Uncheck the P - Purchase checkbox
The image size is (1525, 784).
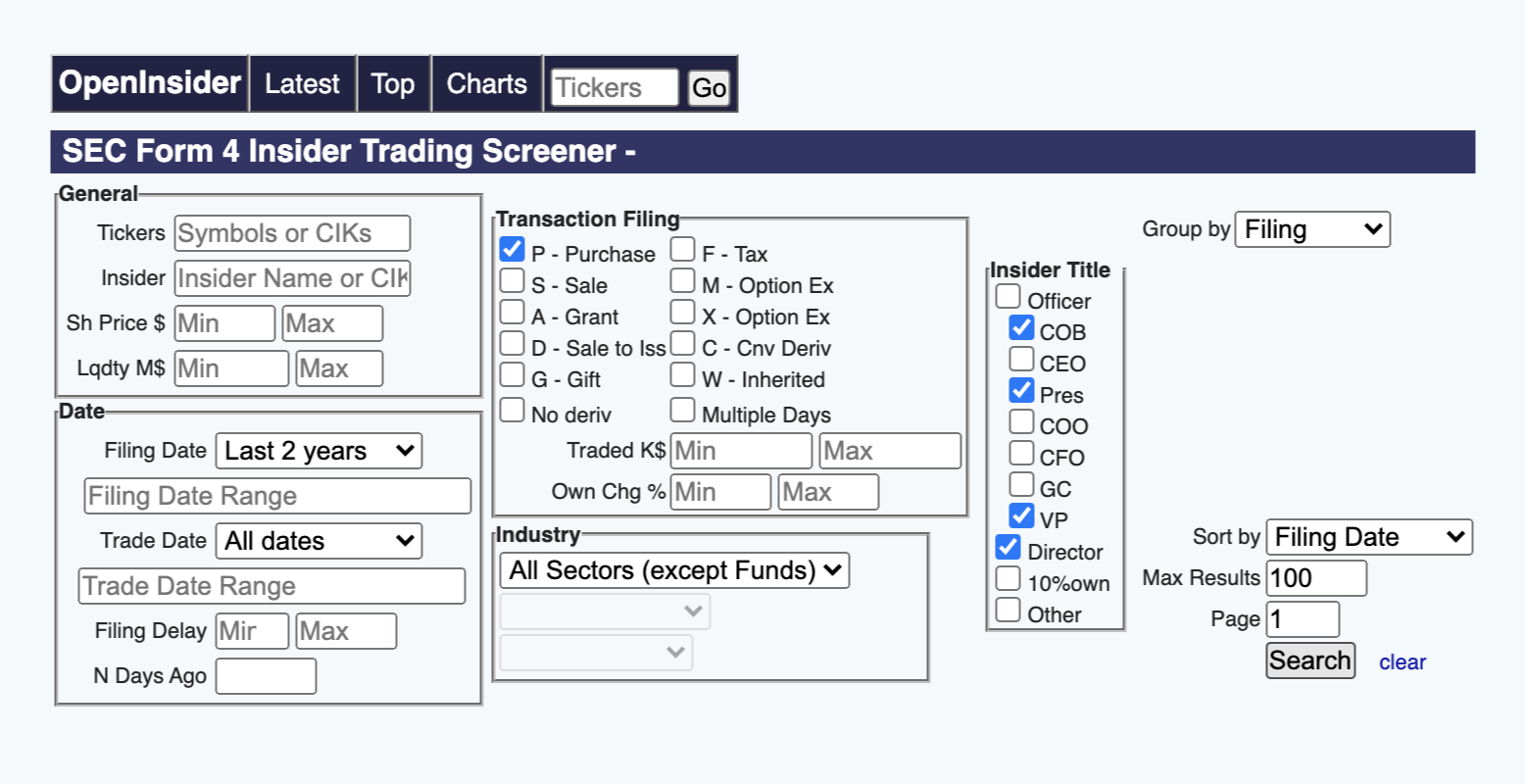[x=513, y=249]
